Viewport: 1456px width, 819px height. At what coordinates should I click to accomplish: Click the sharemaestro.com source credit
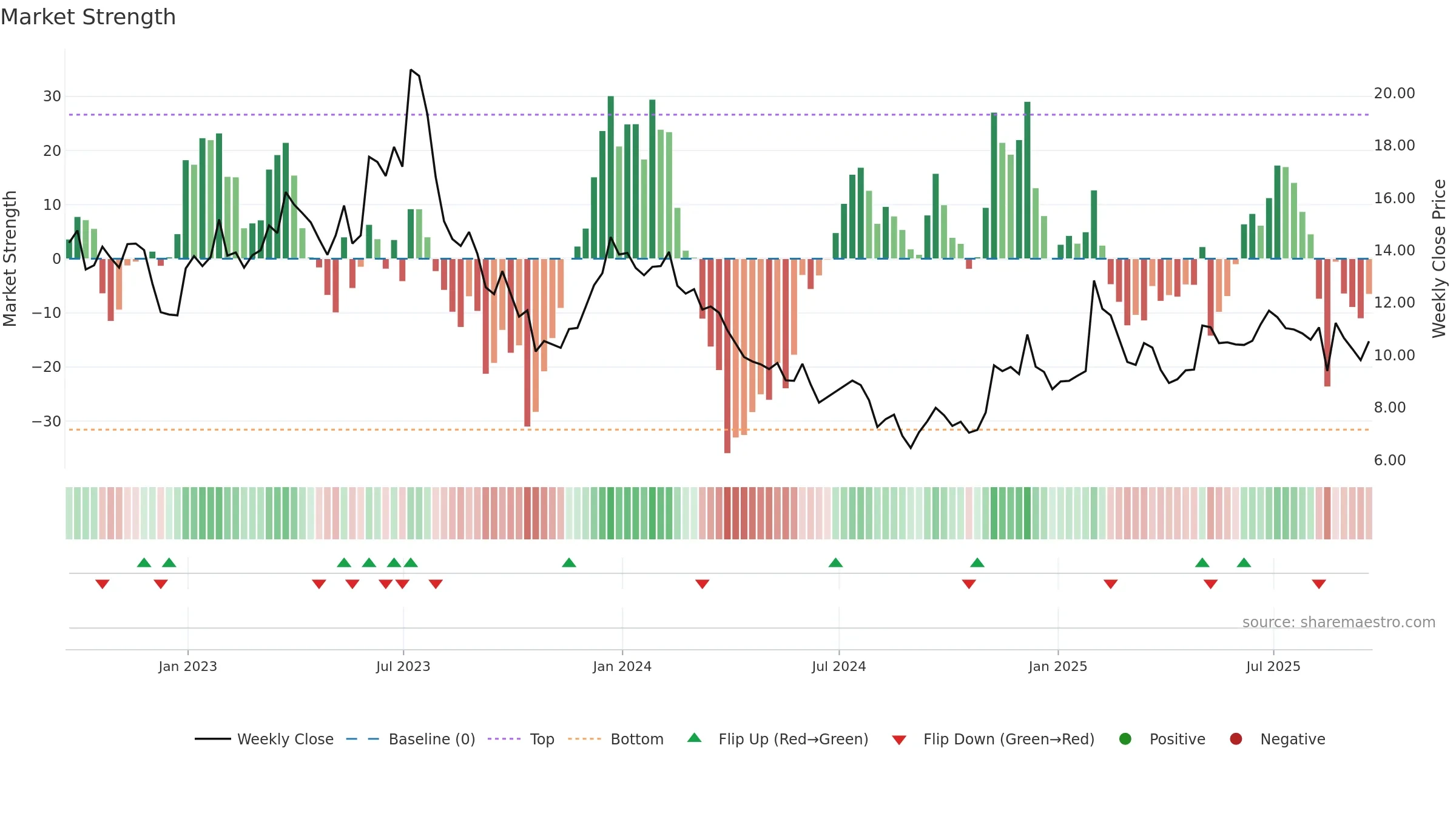click(x=1339, y=622)
